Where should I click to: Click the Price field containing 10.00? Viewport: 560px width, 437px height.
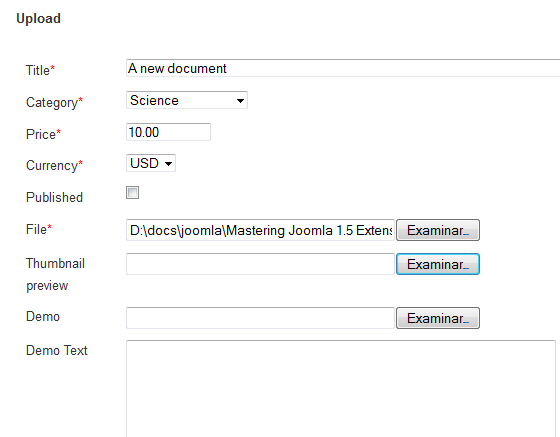tap(168, 132)
